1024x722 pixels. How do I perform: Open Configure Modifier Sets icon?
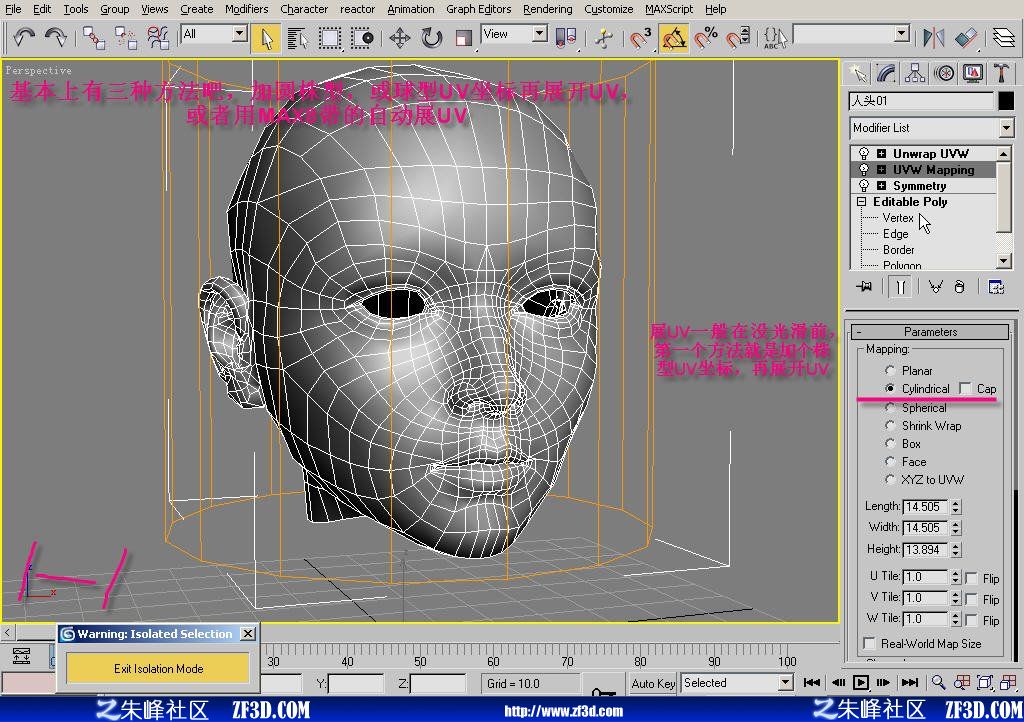[x=996, y=287]
